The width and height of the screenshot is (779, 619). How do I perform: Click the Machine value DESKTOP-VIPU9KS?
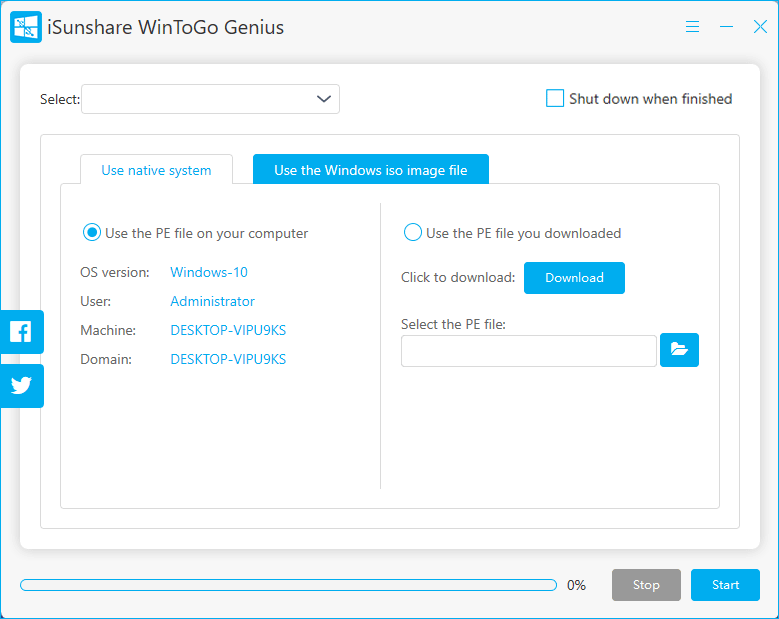click(228, 330)
